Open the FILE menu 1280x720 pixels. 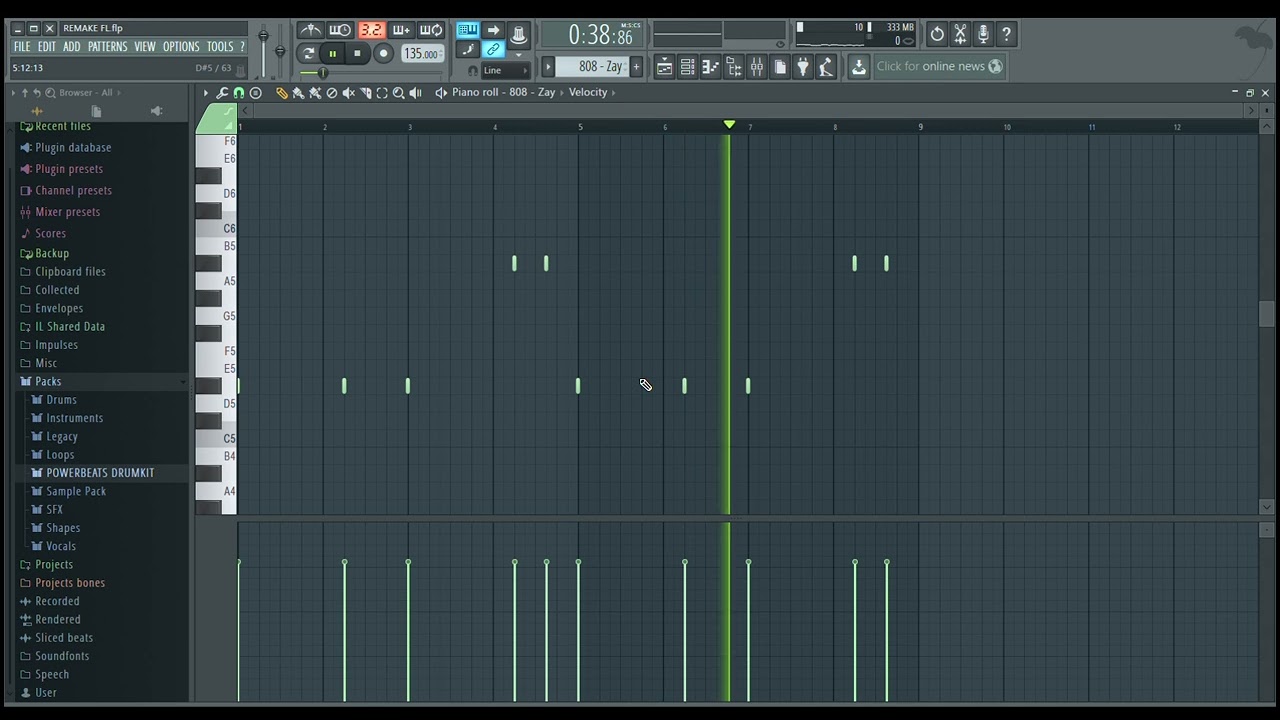pyautogui.click(x=22, y=47)
